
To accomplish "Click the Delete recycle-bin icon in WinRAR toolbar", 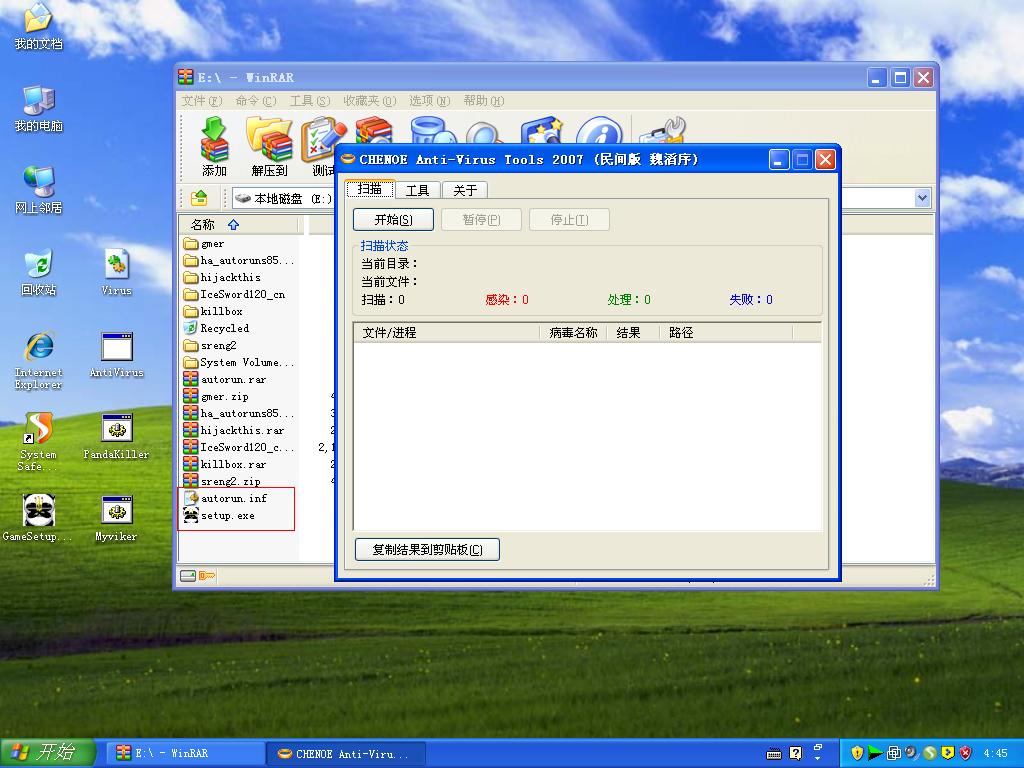I will 431,129.
